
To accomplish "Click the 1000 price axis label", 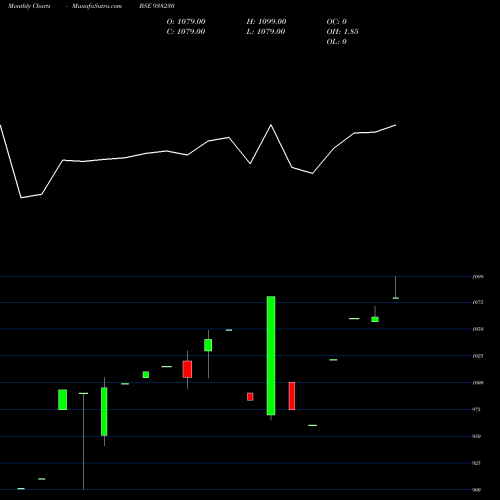I will 478,383.
